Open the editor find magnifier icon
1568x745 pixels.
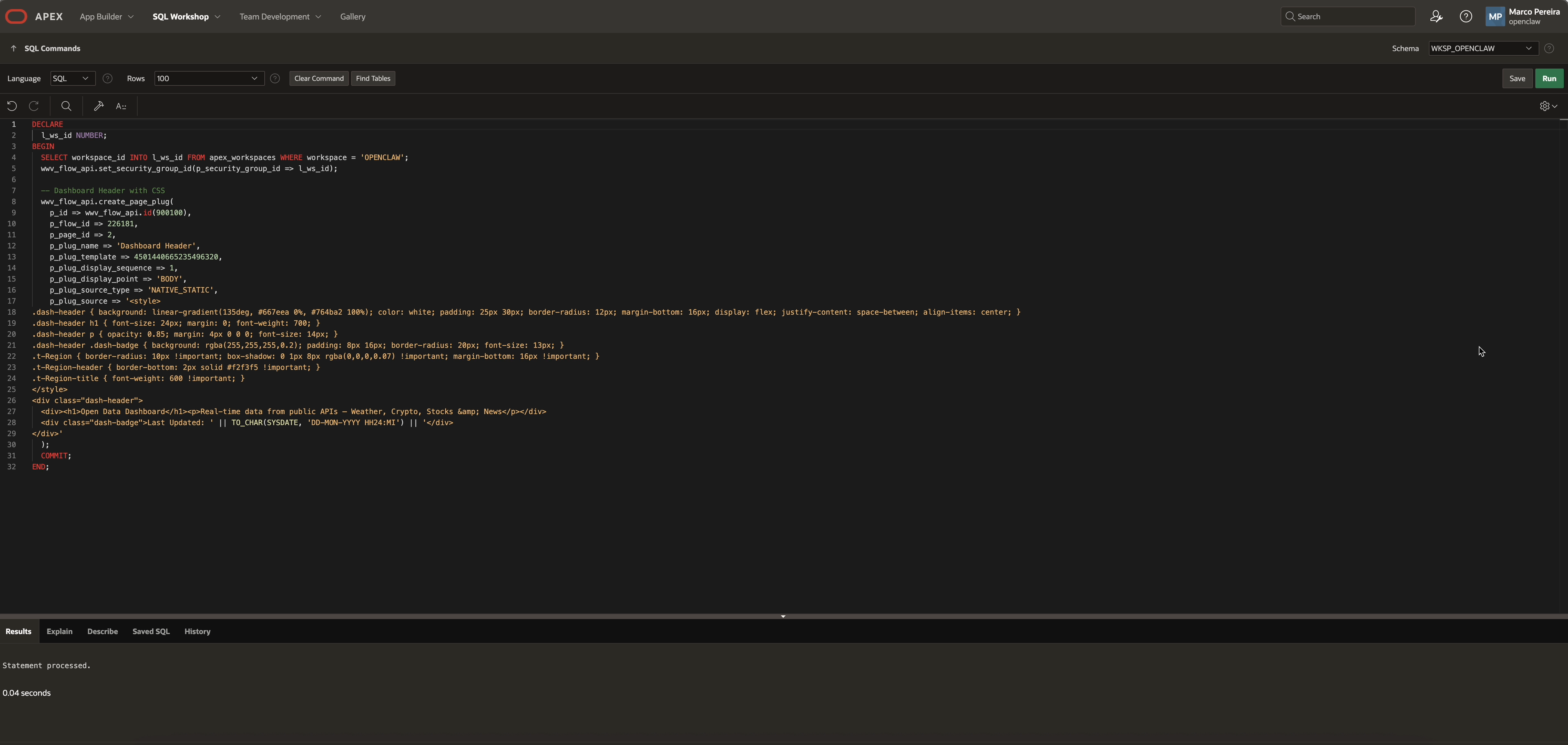[66, 106]
